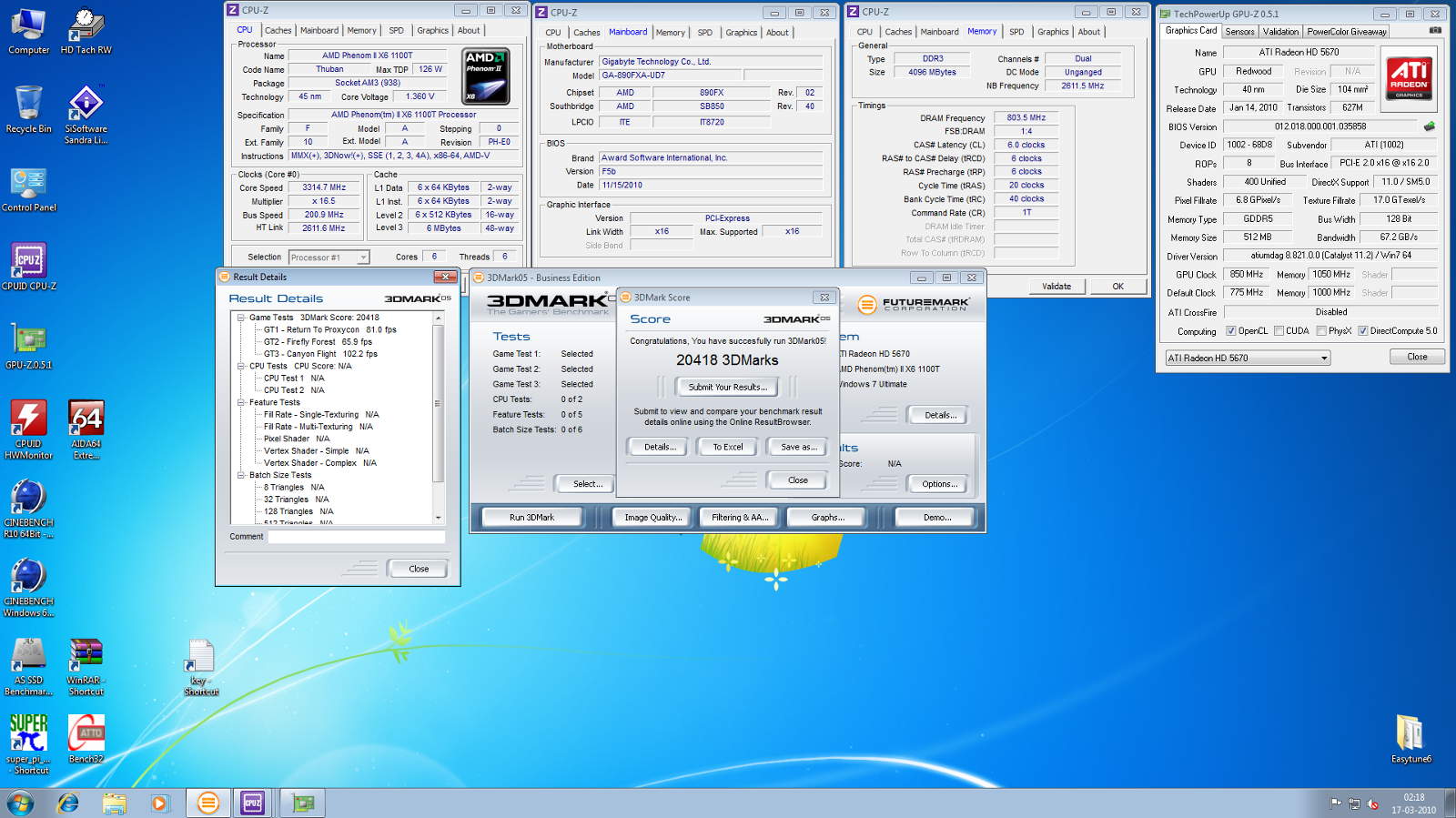
Task: Open SiSoftware Sandra Lite shortcut
Action: tap(86, 116)
